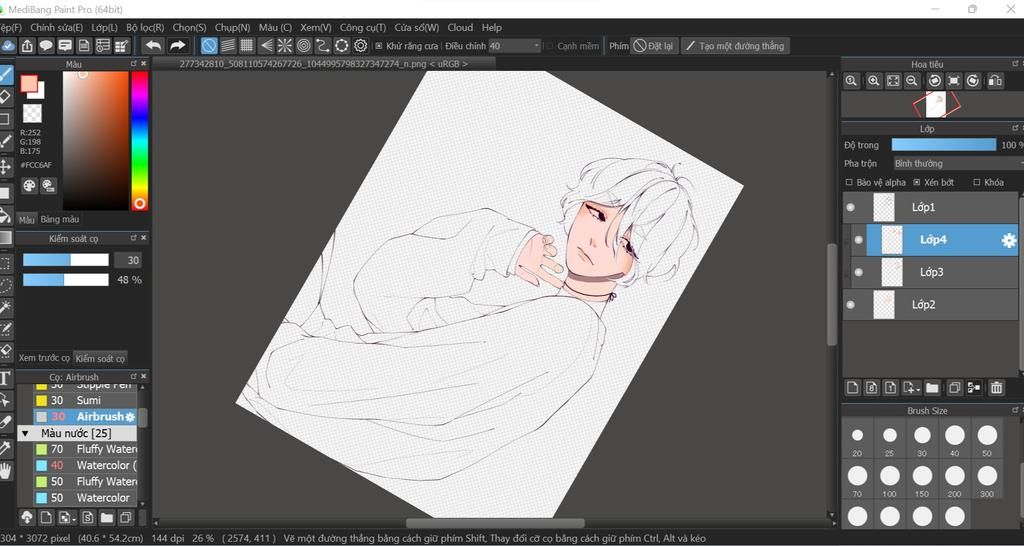Select the Text tool

point(5,378)
